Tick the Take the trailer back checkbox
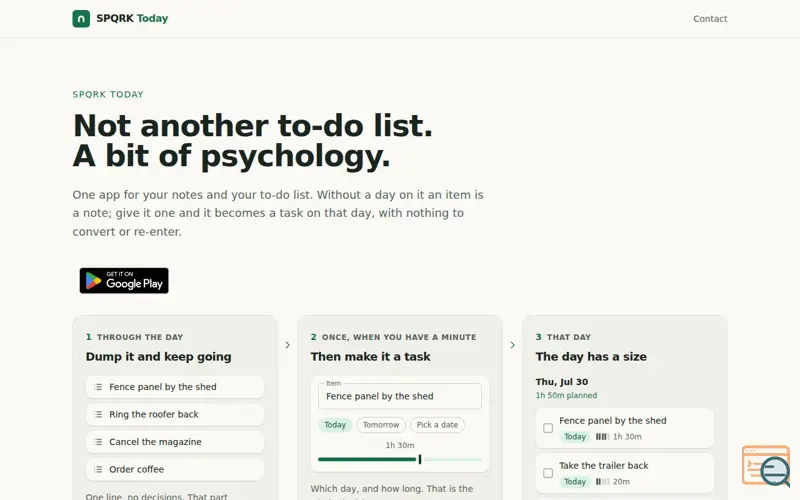Image resolution: width=800 pixels, height=500 pixels. pyautogui.click(x=548, y=473)
